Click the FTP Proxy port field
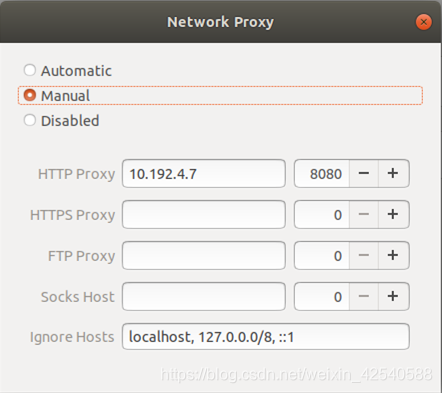 point(322,256)
